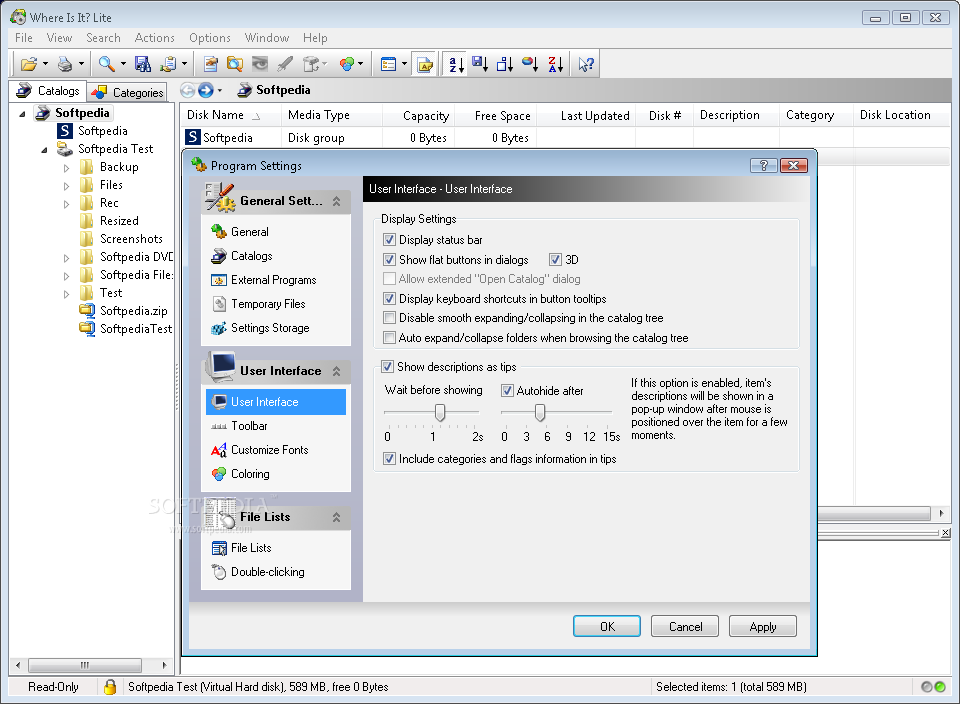The width and height of the screenshot is (960, 704).
Task: Click the grey back navigation arrow
Action: [x=188, y=91]
